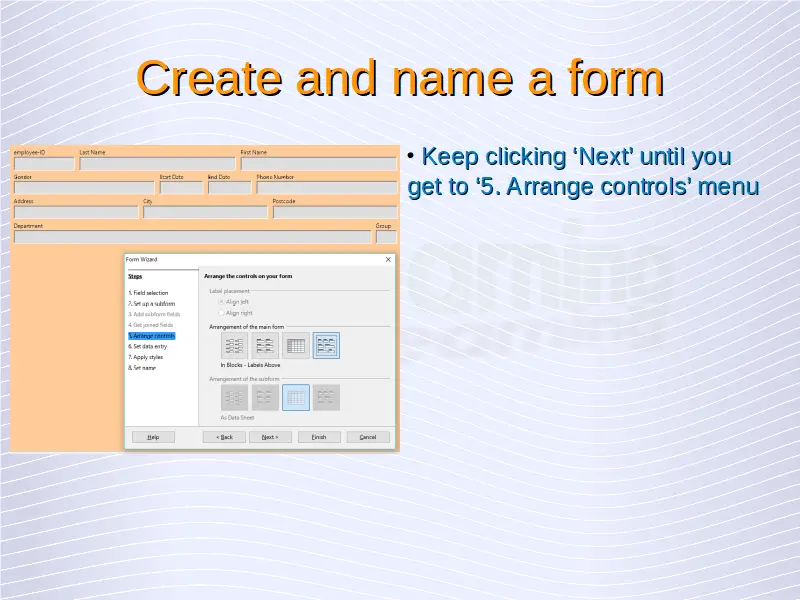Select main form Columnar Labels Left layout
Image resolution: width=800 pixels, height=600 pixels.
coord(235,345)
